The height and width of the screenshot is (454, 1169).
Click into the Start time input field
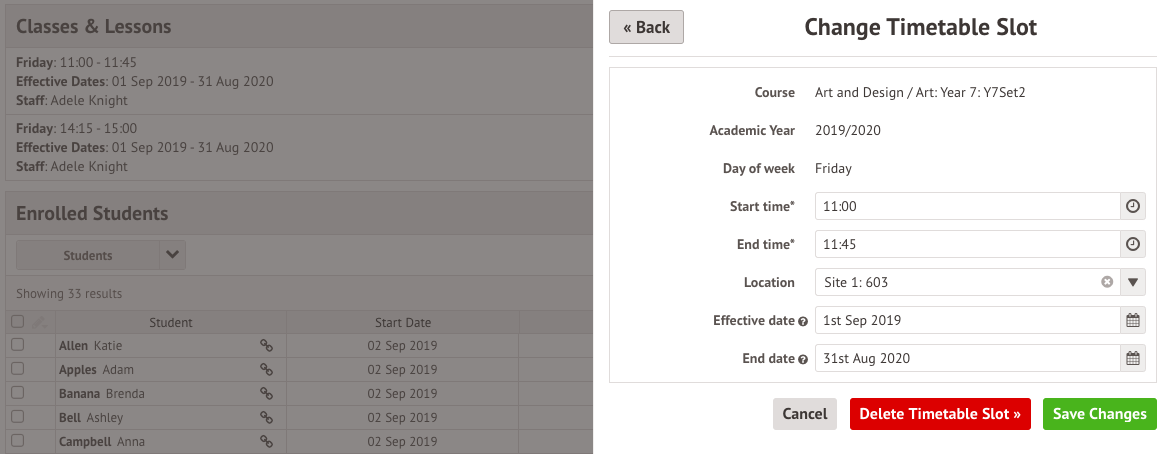[966, 206]
